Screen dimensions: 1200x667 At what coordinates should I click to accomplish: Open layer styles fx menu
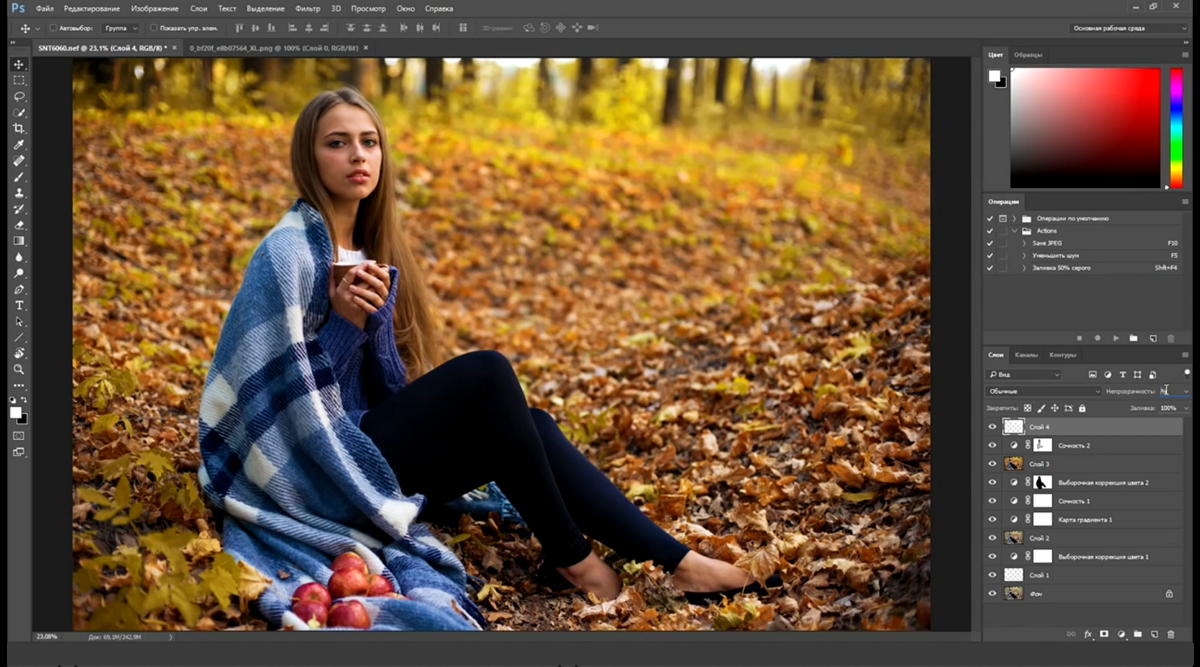[1088, 634]
